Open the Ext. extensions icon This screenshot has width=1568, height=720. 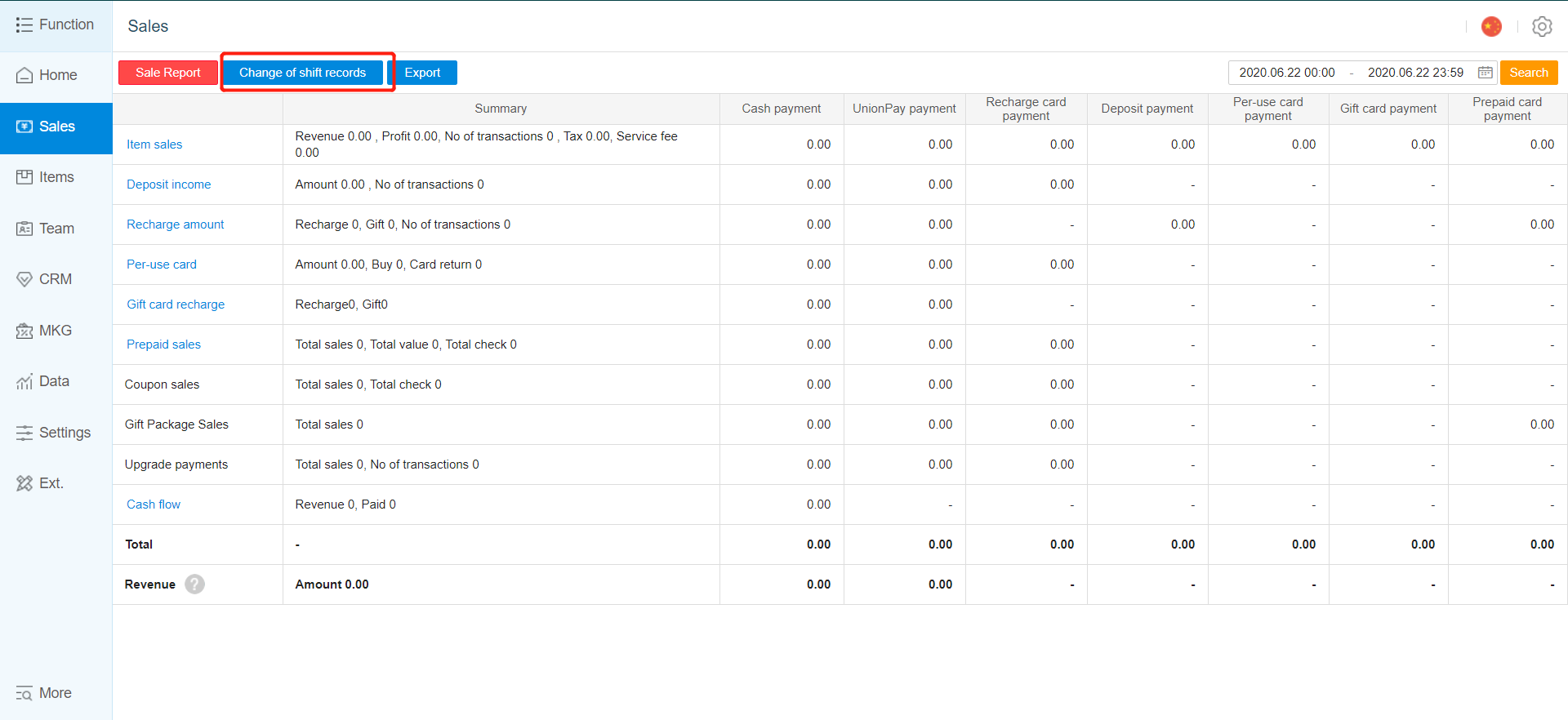pyautogui.click(x=24, y=483)
